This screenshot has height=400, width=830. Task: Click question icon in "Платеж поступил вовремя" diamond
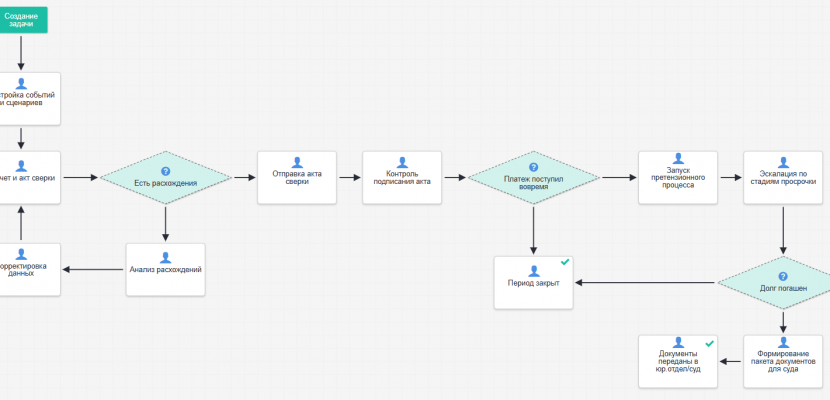click(x=534, y=168)
